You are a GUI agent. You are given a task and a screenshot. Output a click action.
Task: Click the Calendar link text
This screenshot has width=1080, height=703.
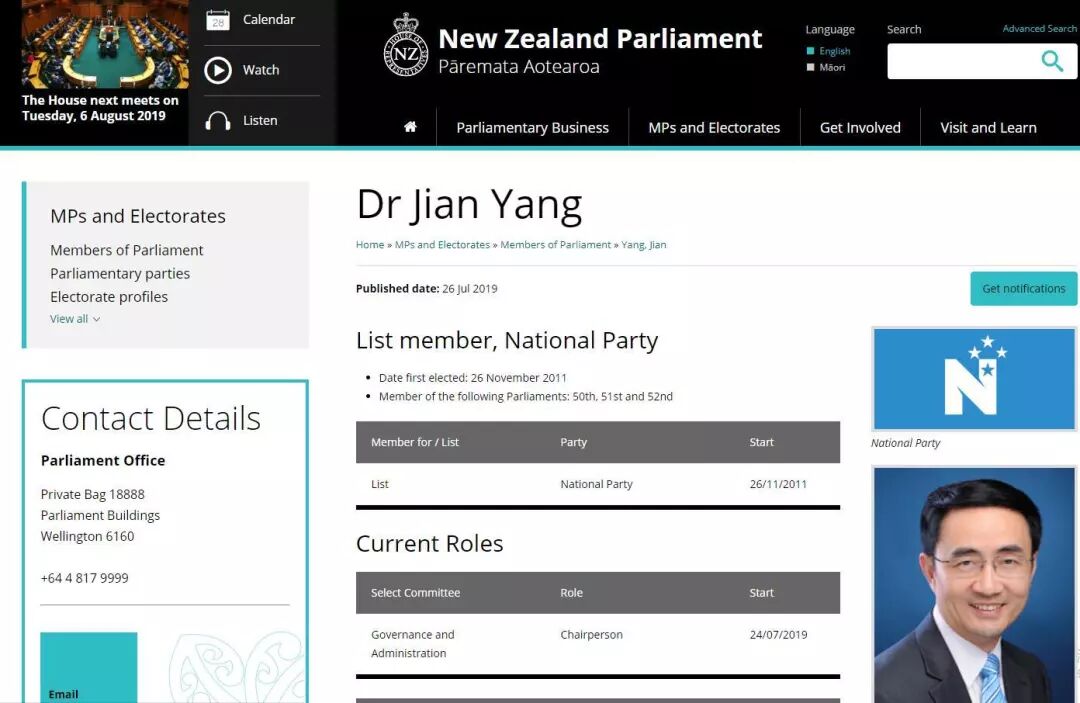(x=269, y=19)
